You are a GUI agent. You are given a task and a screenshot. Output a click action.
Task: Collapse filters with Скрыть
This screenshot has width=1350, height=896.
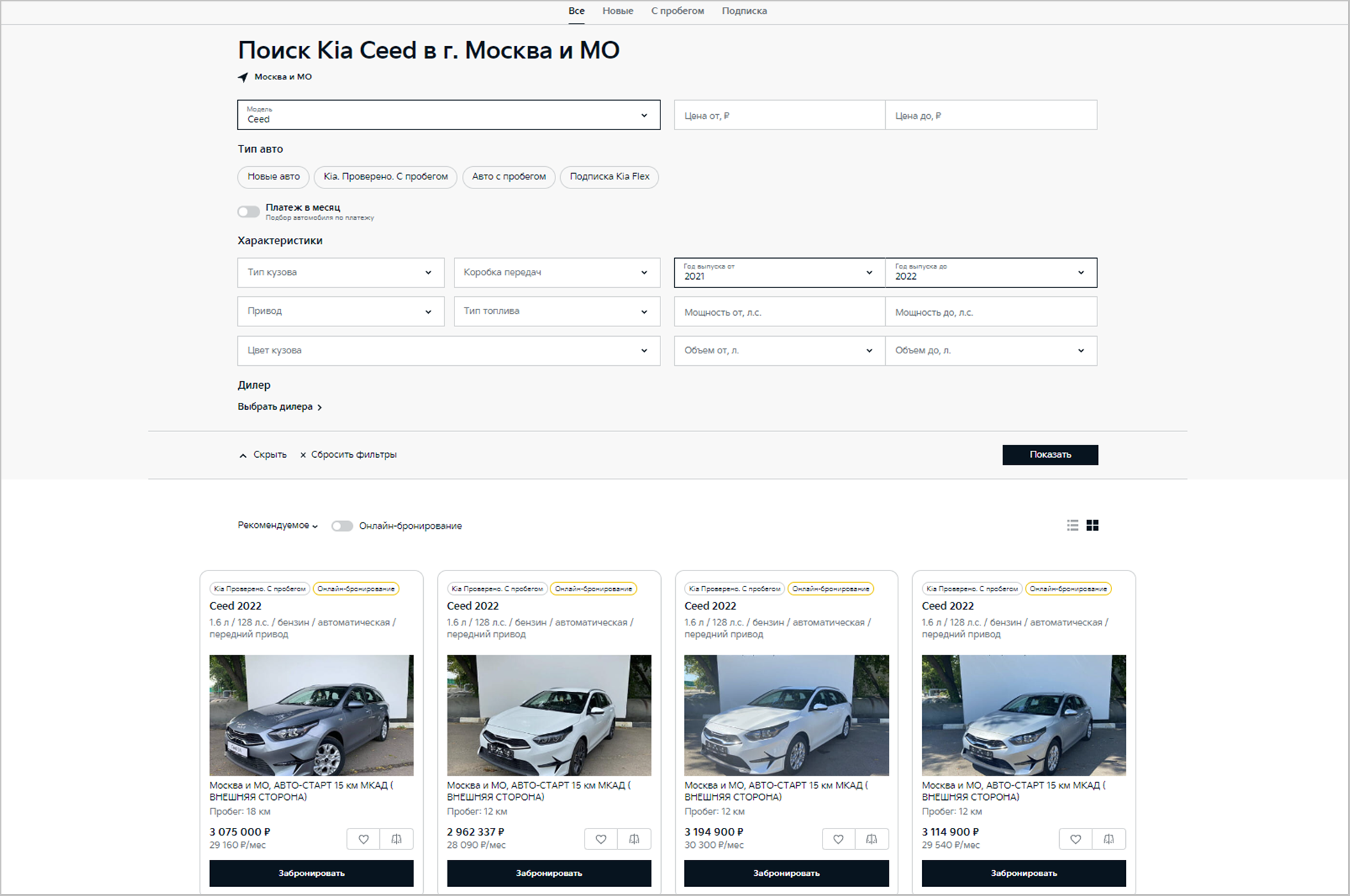tap(263, 455)
